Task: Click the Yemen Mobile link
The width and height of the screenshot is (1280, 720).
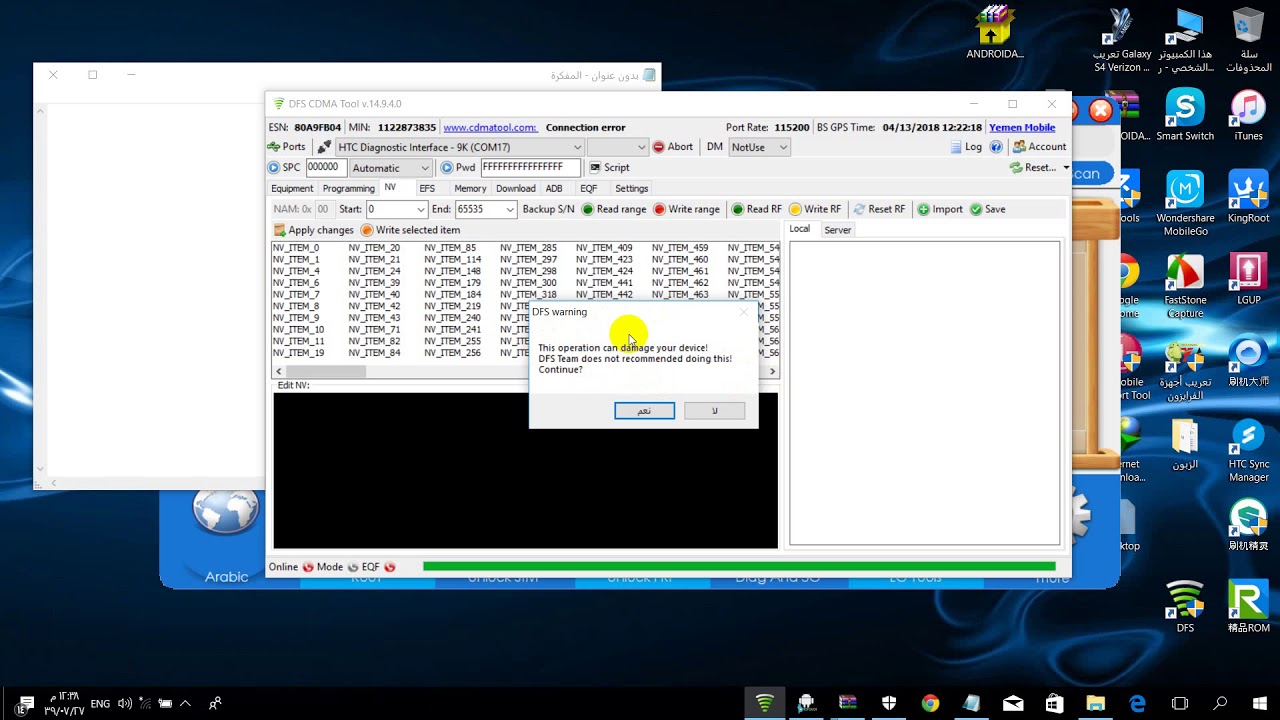Action: 1022,127
